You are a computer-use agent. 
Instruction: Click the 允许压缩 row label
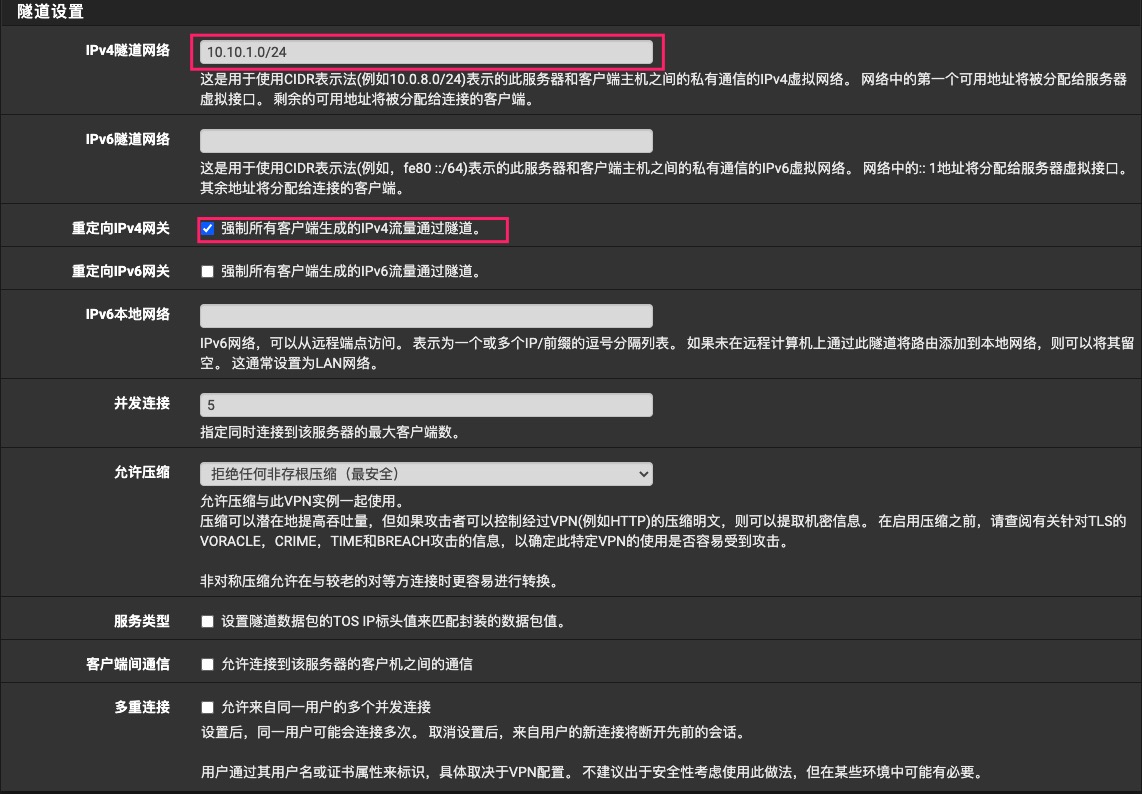(x=142, y=473)
